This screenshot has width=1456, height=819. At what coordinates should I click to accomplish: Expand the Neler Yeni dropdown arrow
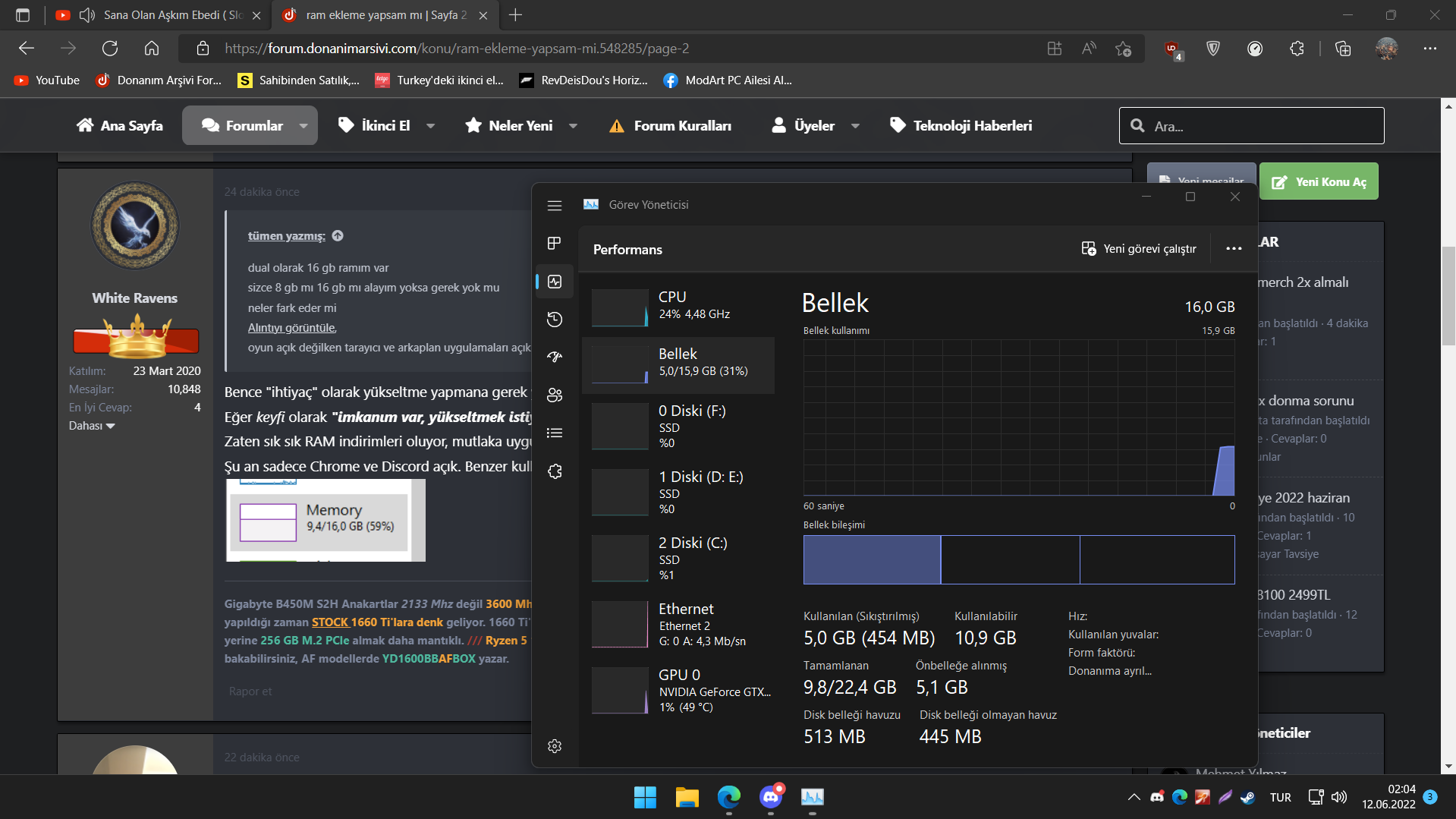tap(573, 126)
